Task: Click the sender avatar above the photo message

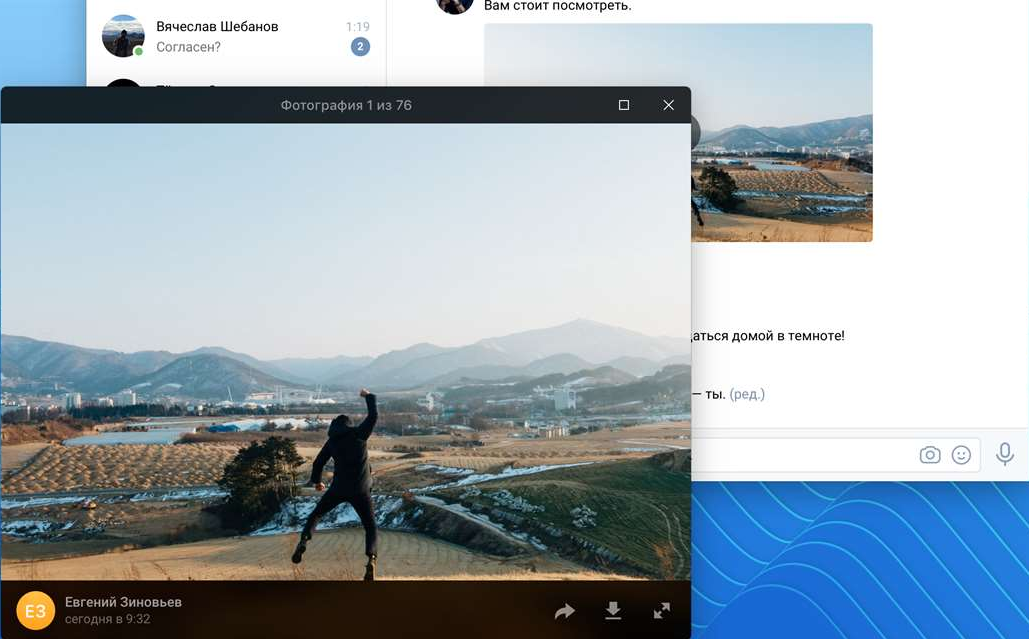Action: pyautogui.click(x=454, y=5)
